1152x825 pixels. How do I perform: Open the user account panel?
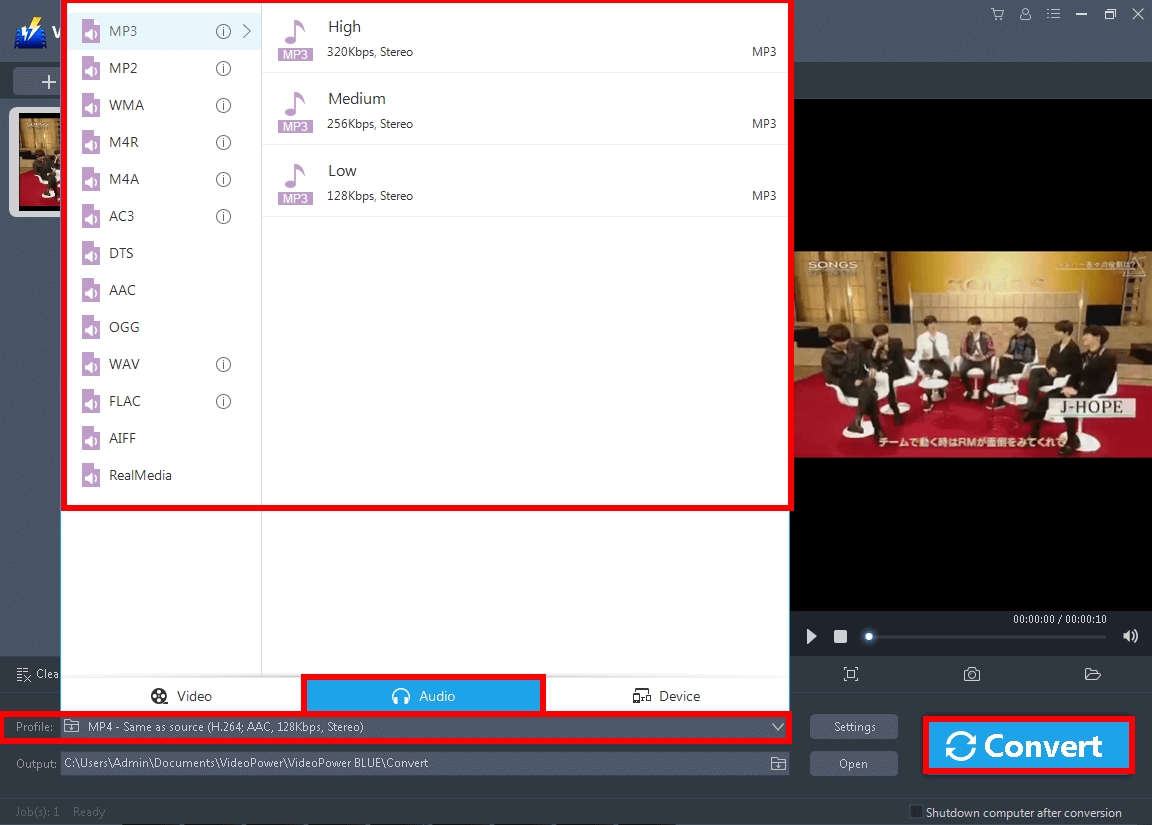(x=1024, y=14)
